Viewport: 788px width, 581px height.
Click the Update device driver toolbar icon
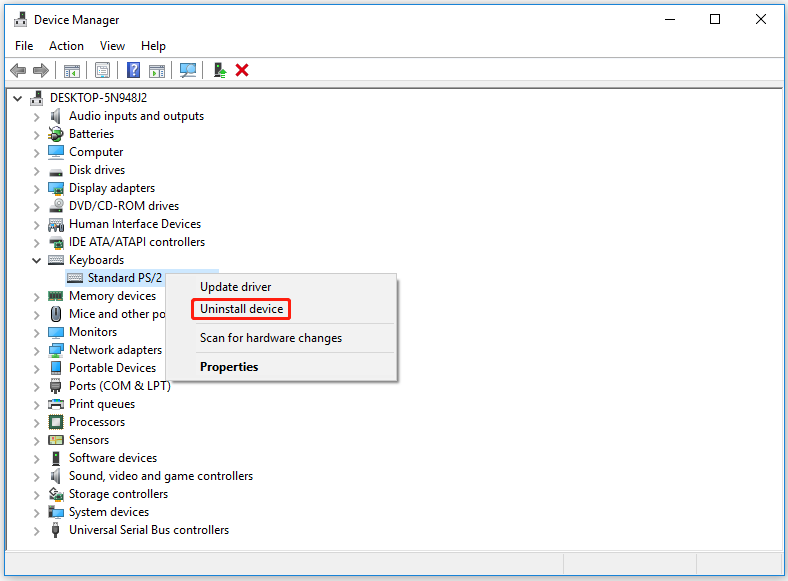tap(220, 70)
